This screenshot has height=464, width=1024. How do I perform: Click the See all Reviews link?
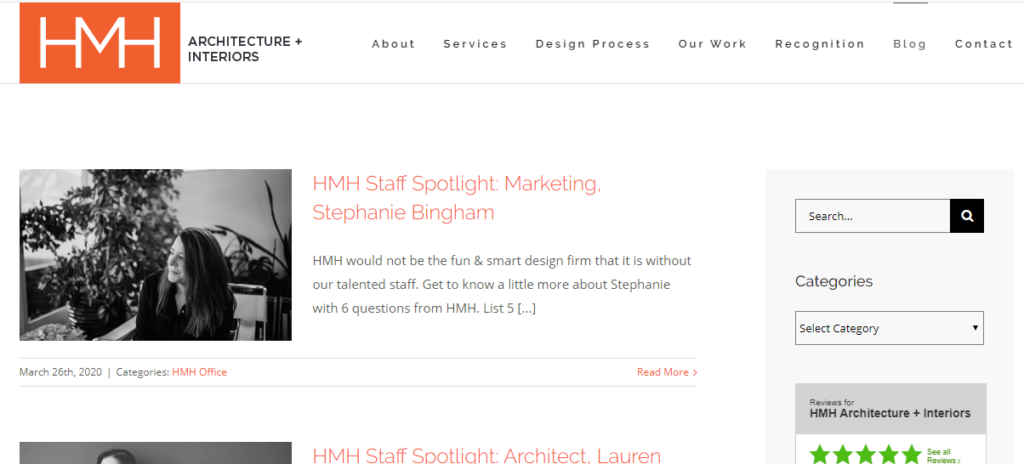943,456
